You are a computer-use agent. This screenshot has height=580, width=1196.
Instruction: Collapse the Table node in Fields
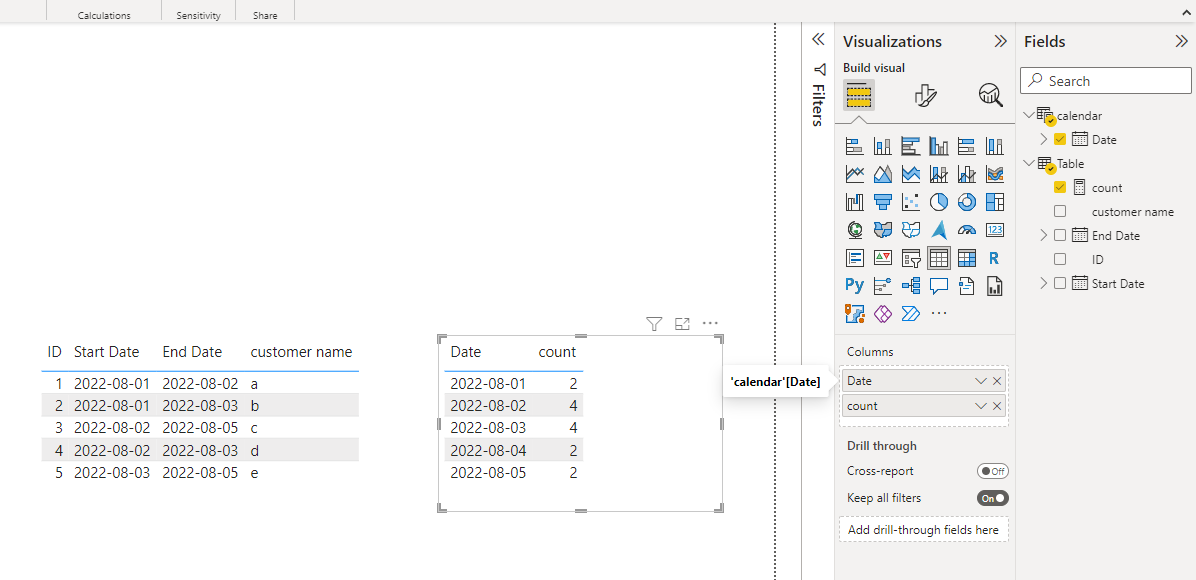tap(1029, 163)
